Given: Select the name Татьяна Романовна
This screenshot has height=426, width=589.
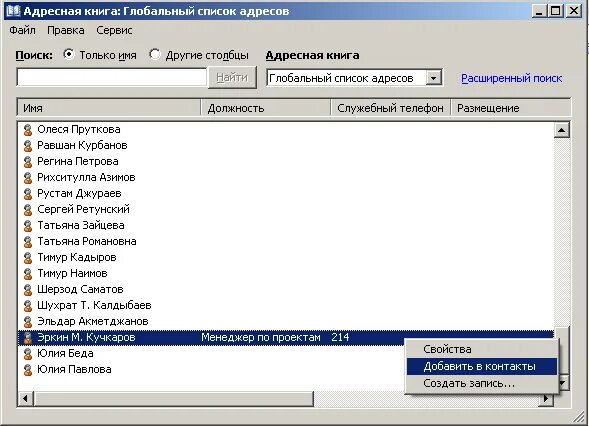Looking at the screenshot, I should pos(87,242).
